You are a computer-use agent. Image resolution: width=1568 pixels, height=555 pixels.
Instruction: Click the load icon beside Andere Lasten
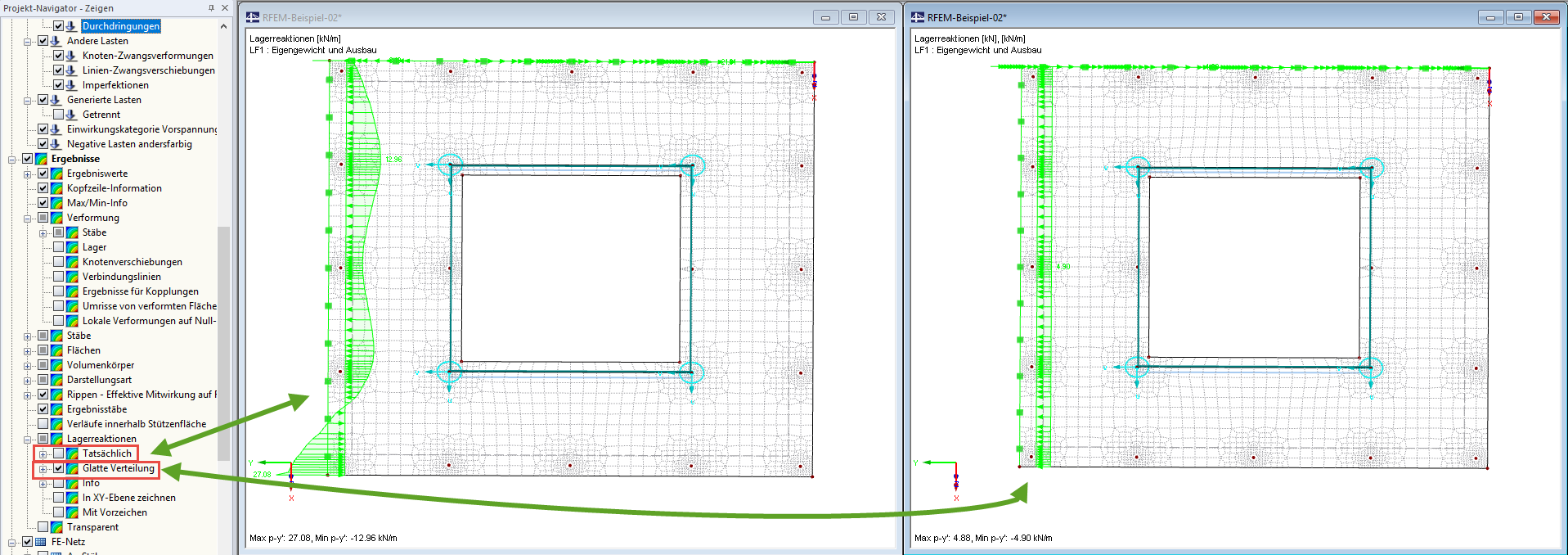click(56, 41)
